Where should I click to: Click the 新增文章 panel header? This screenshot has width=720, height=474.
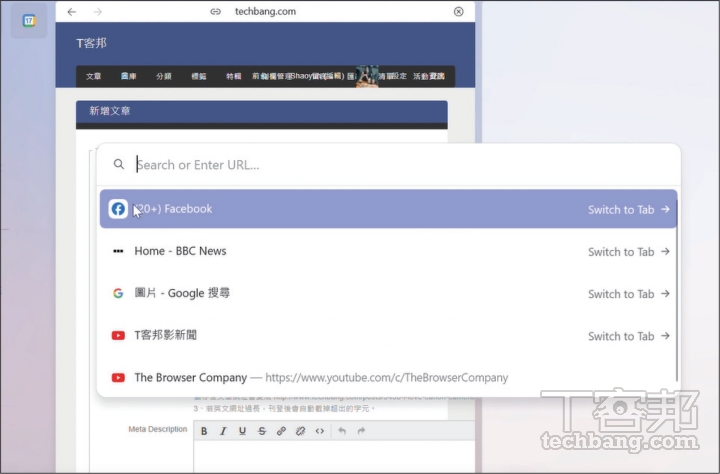tap(262, 112)
